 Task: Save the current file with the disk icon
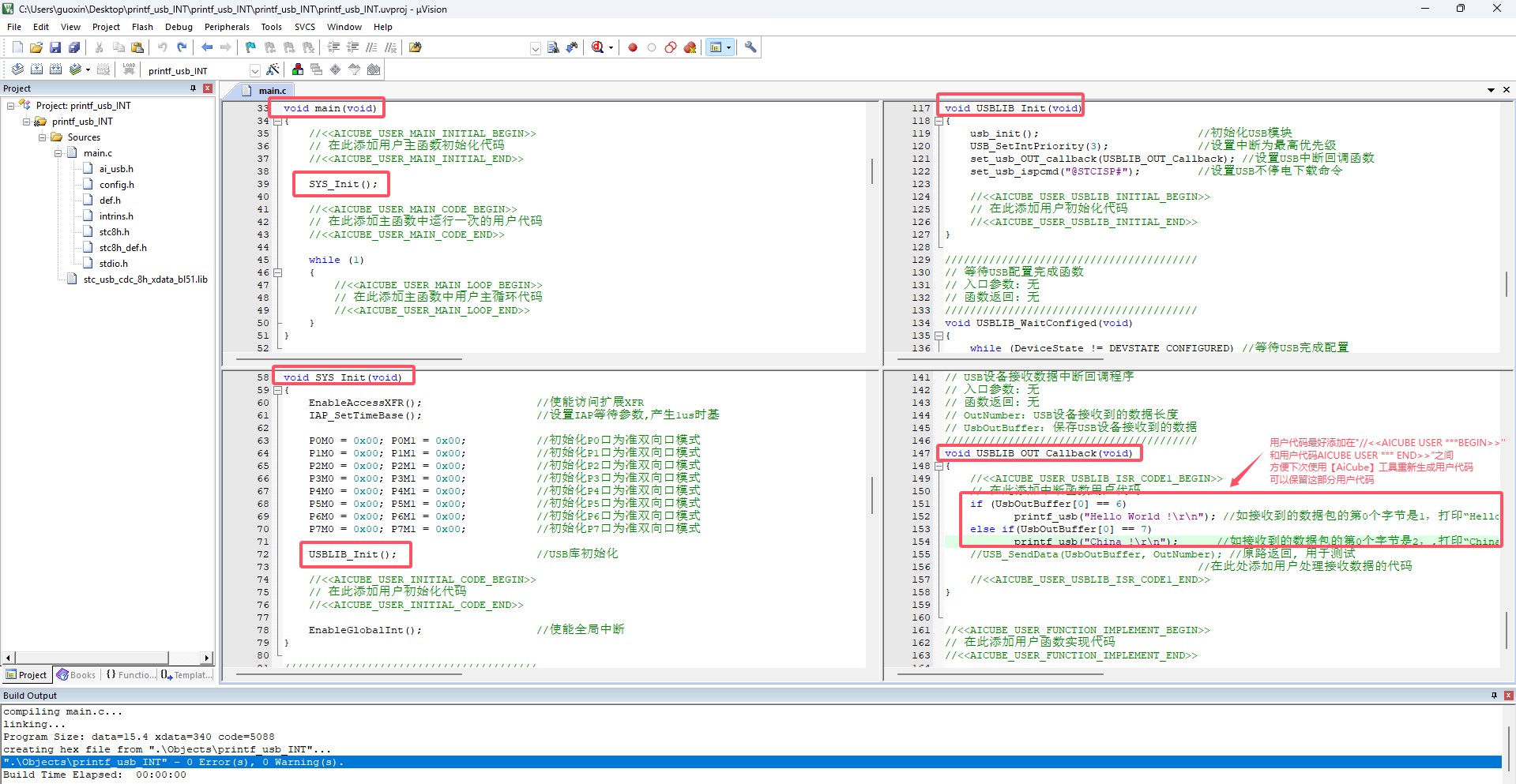(55, 47)
